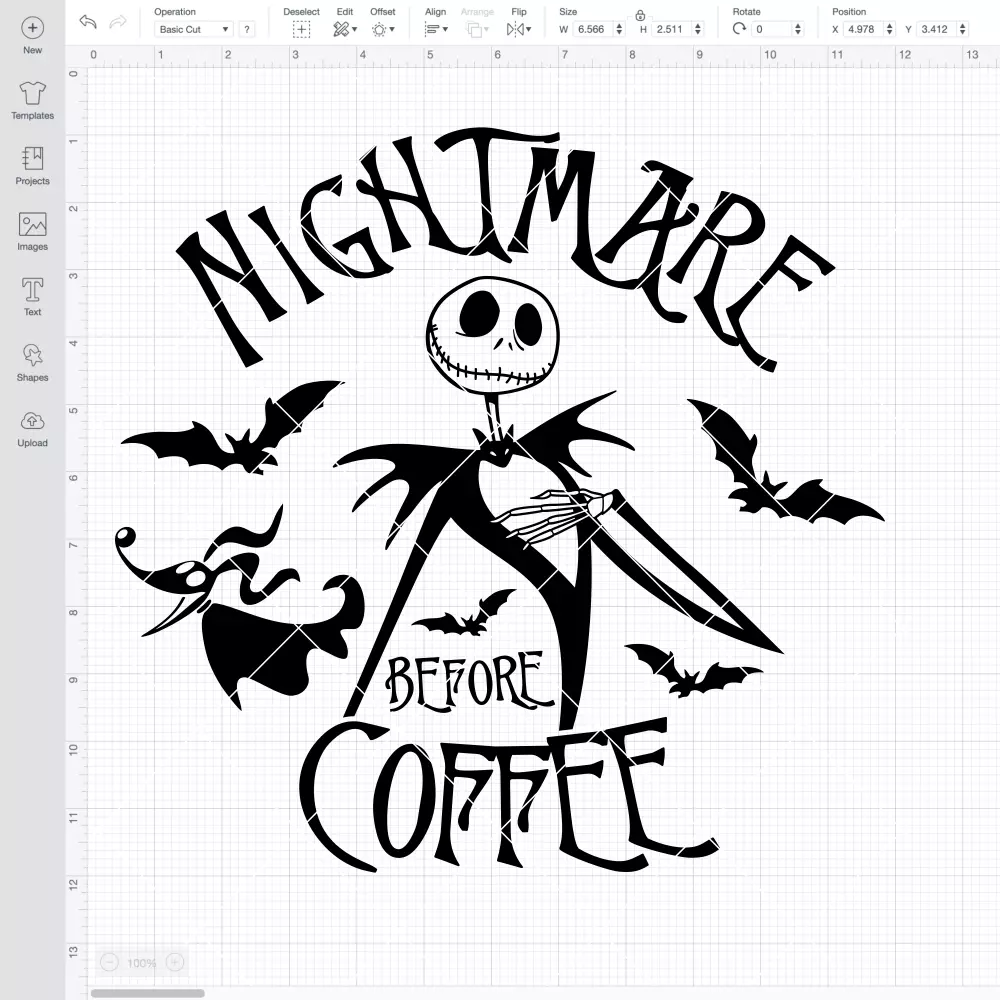Image resolution: width=1000 pixels, height=1000 pixels.
Task: Click the Deselect icon
Action: (x=302, y=29)
